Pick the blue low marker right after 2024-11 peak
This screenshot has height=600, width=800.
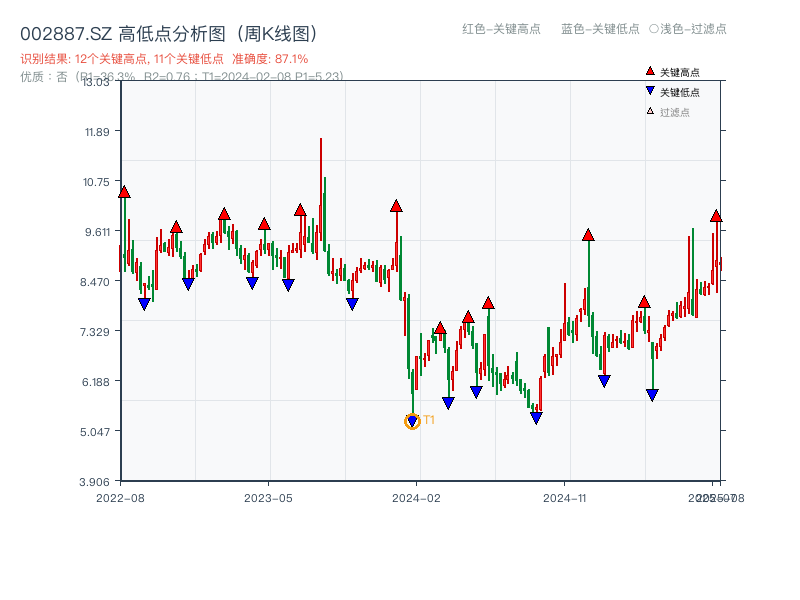604,381
